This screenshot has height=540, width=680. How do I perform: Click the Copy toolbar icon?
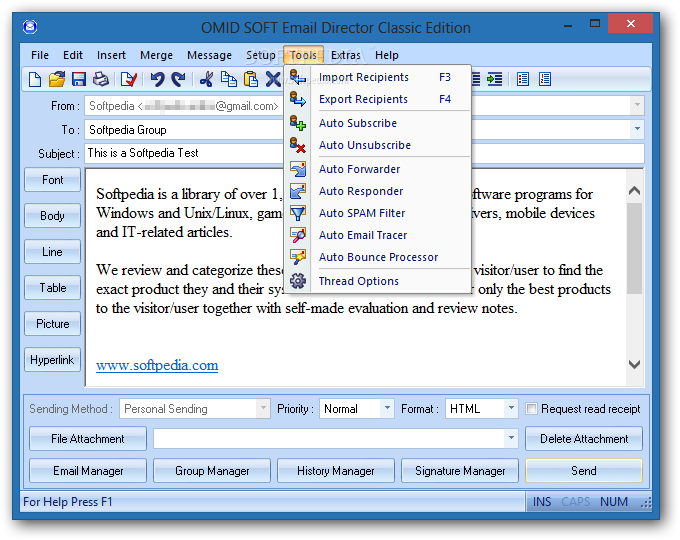click(x=229, y=79)
